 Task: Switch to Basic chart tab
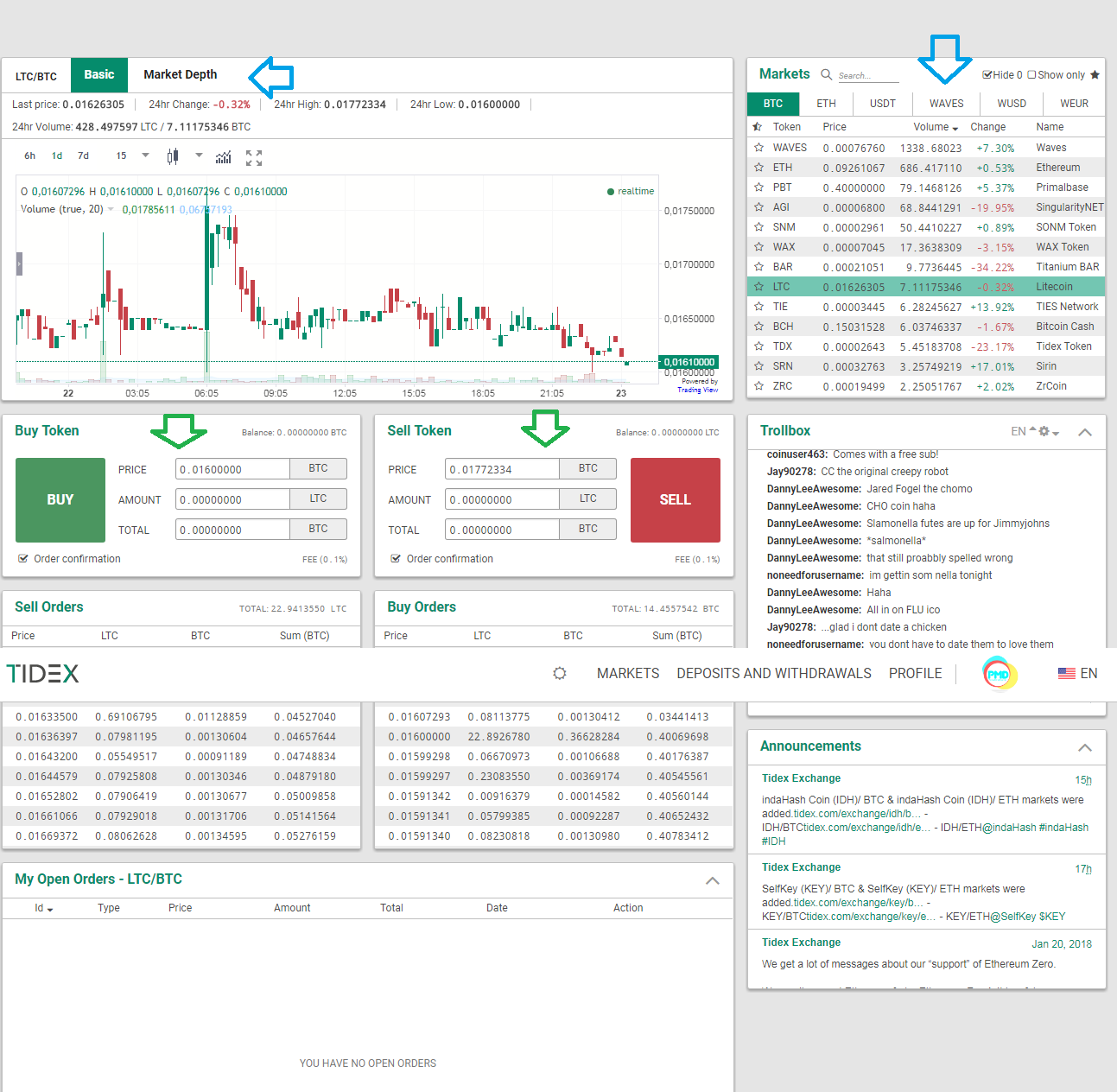pyautogui.click(x=99, y=74)
